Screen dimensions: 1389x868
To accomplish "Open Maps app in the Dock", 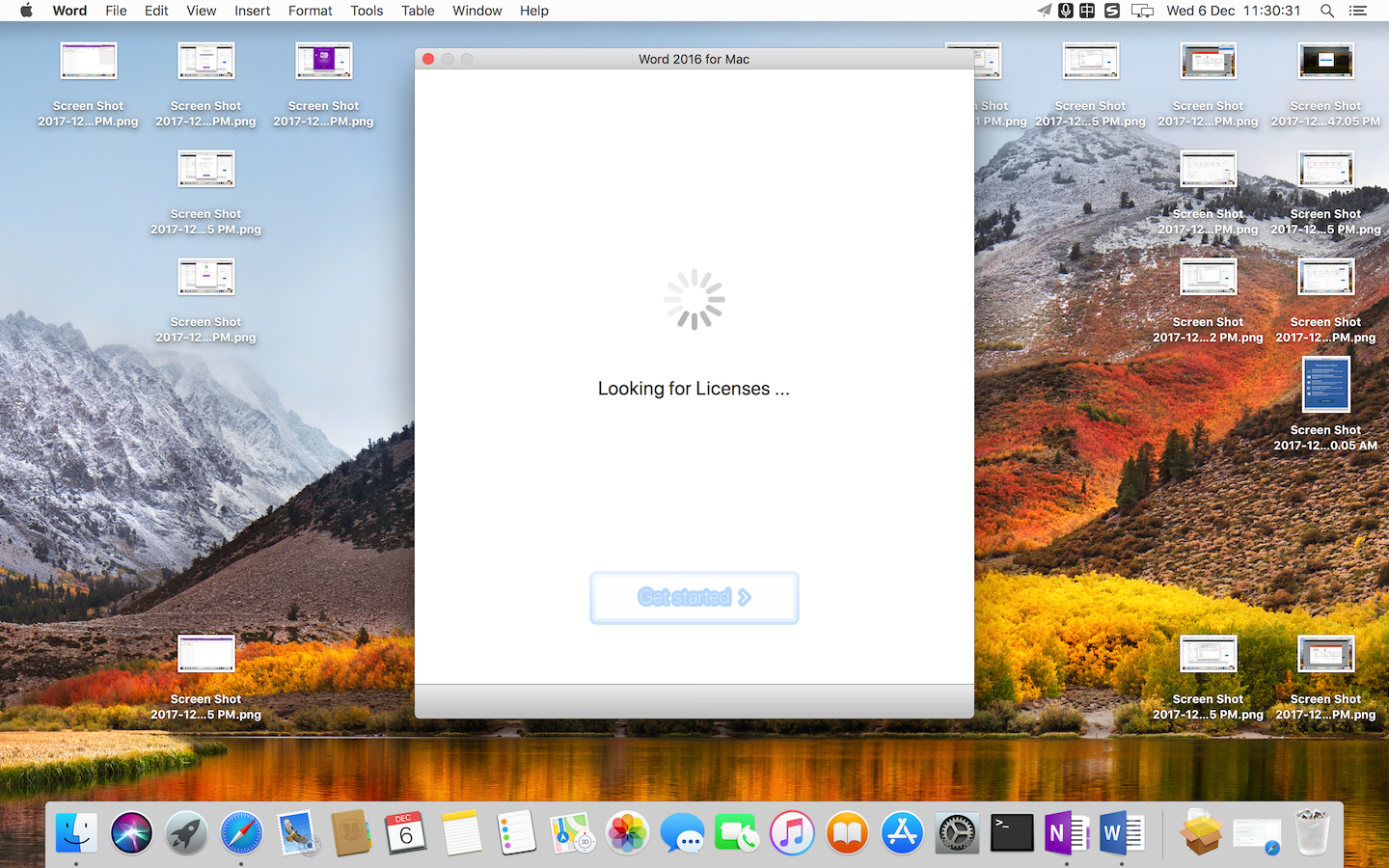I will pyautogui.click(x=571, y=833).
